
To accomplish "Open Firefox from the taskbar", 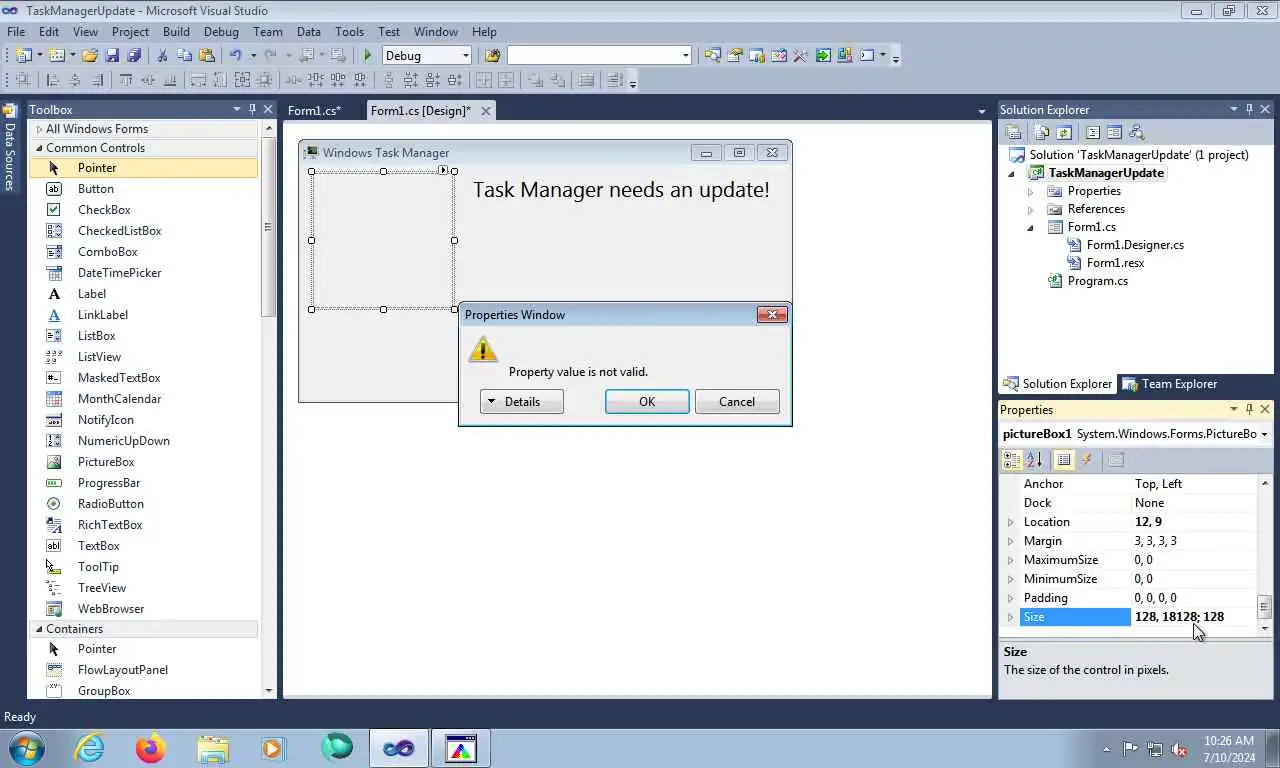I will click(x=151, y=748).
